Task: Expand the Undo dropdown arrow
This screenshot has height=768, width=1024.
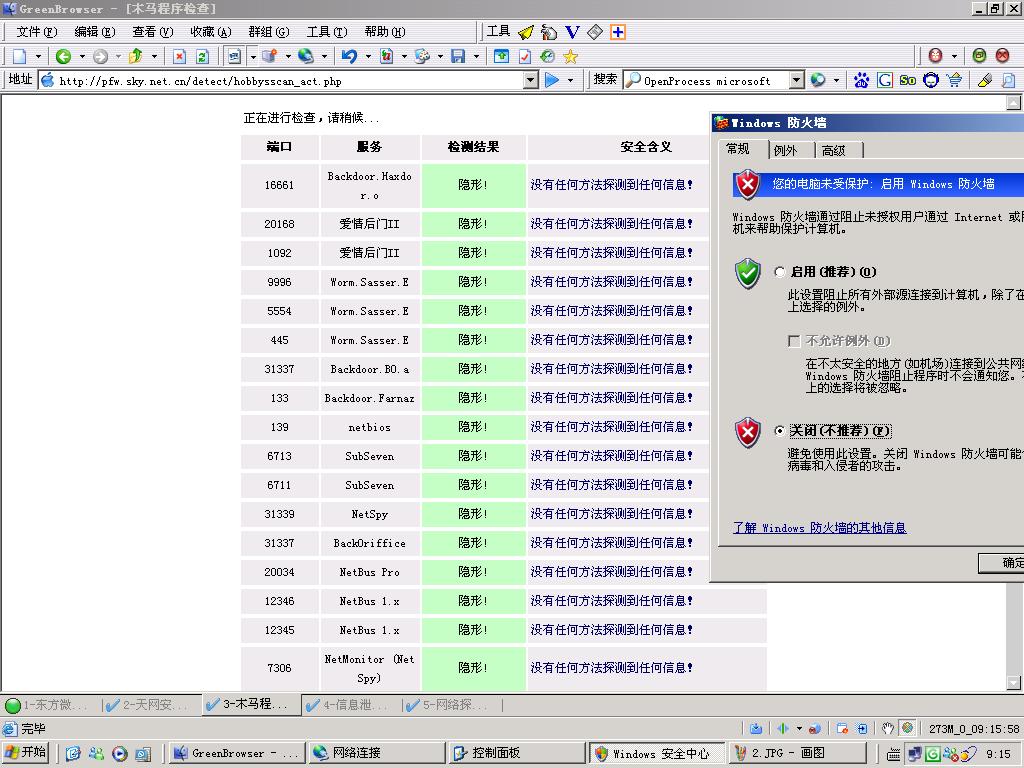Action: tap(368, 57)
